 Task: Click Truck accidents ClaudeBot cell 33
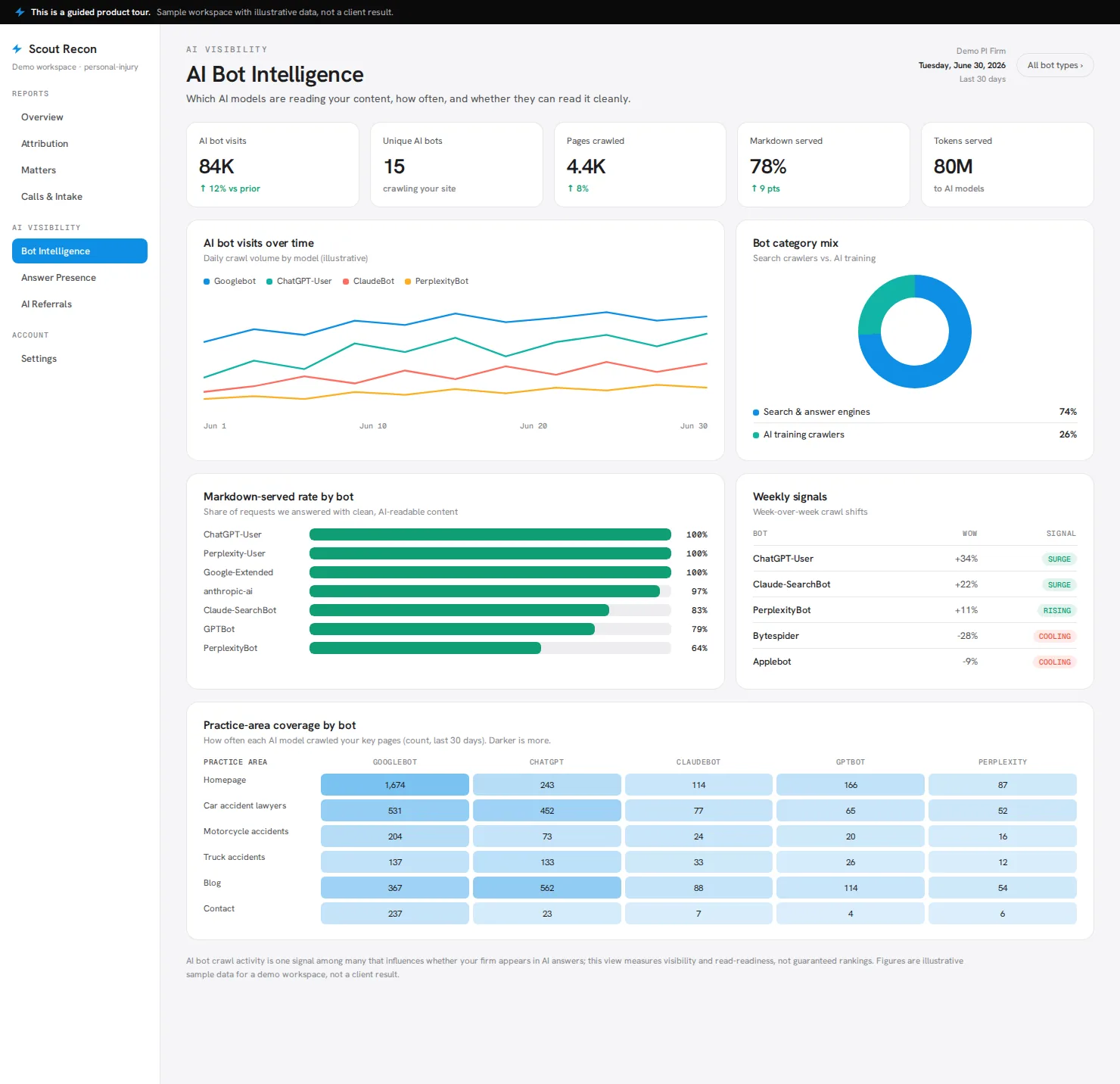point(698,862)
